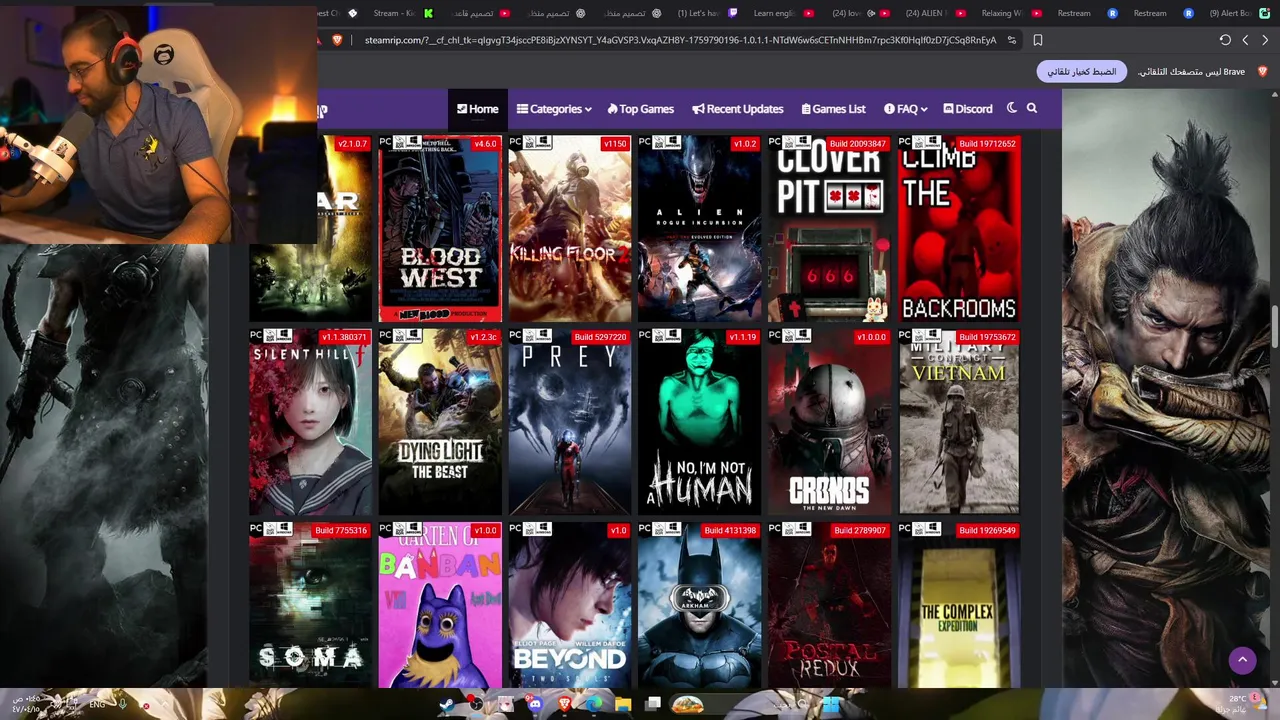This screenshot has width=1280, height=720.
Task: Open Military Conflict Vietnam cover
Action: [960, 422]
